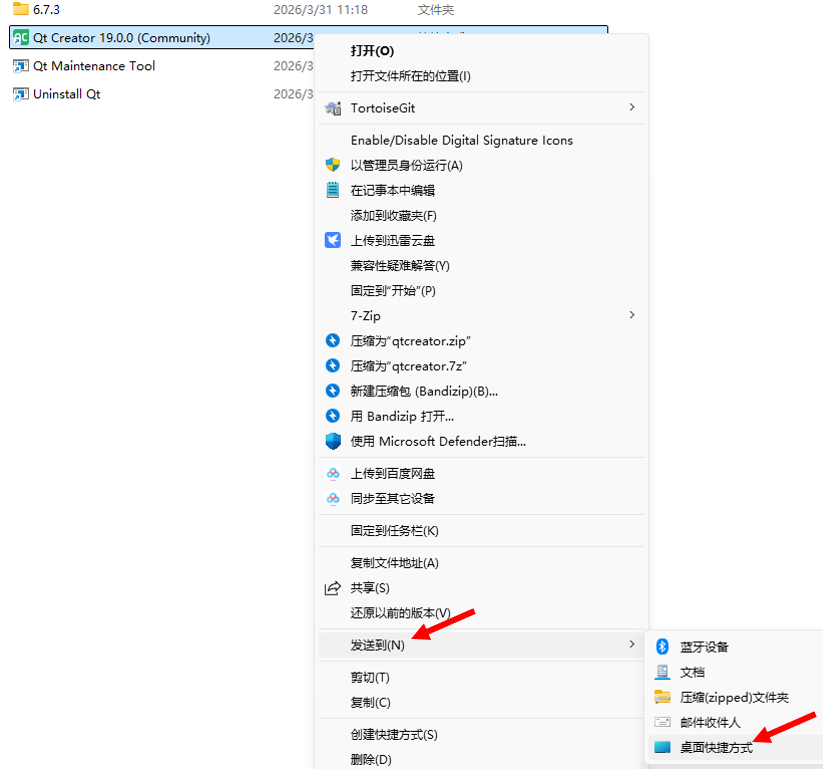Click Baidu Netdisk icon beside 上传到百度网盘

[333, 473]
